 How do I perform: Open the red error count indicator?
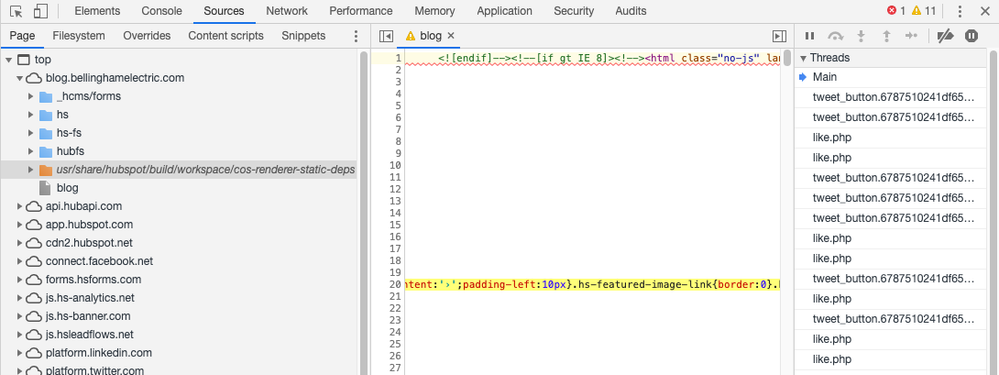point(896,11)
